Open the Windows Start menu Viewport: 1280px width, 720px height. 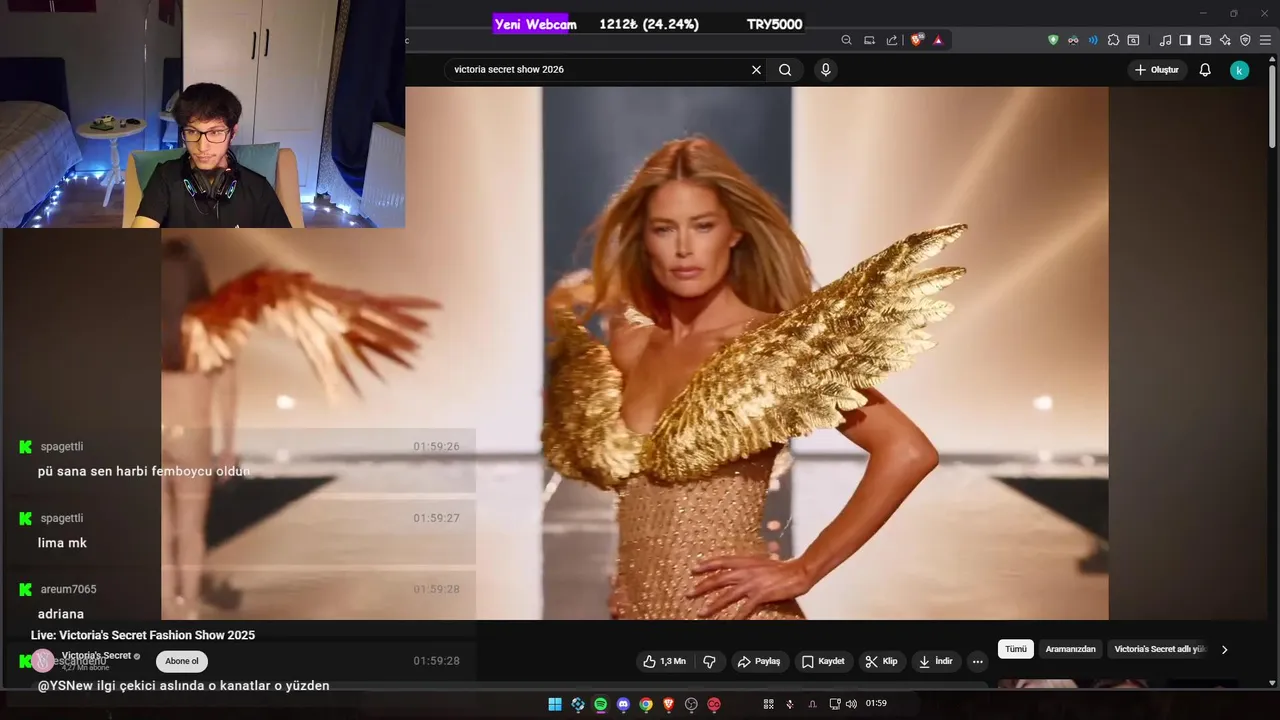(x=555, y=704)
